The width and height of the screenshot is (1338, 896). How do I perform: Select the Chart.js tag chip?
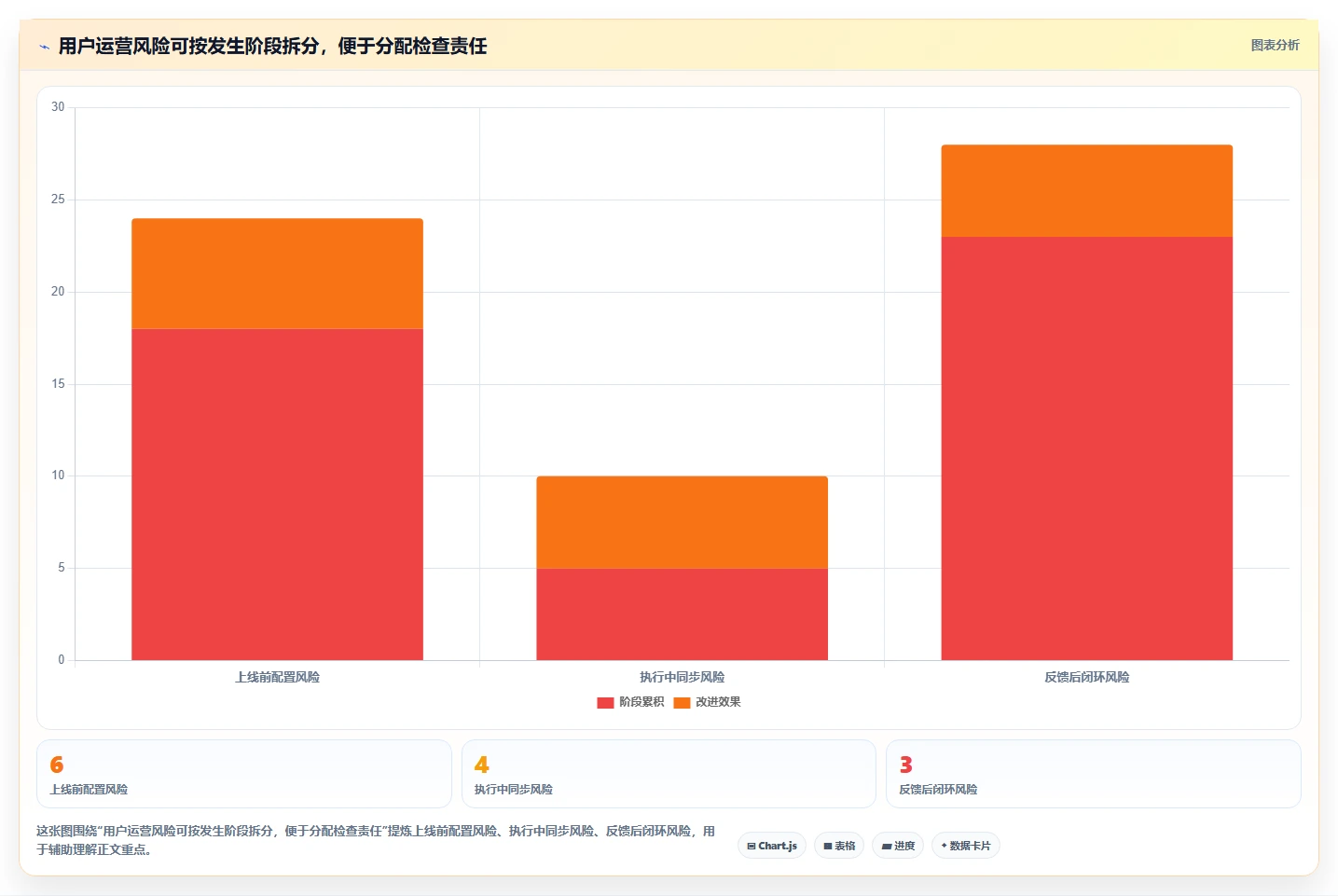pos(772,846)
